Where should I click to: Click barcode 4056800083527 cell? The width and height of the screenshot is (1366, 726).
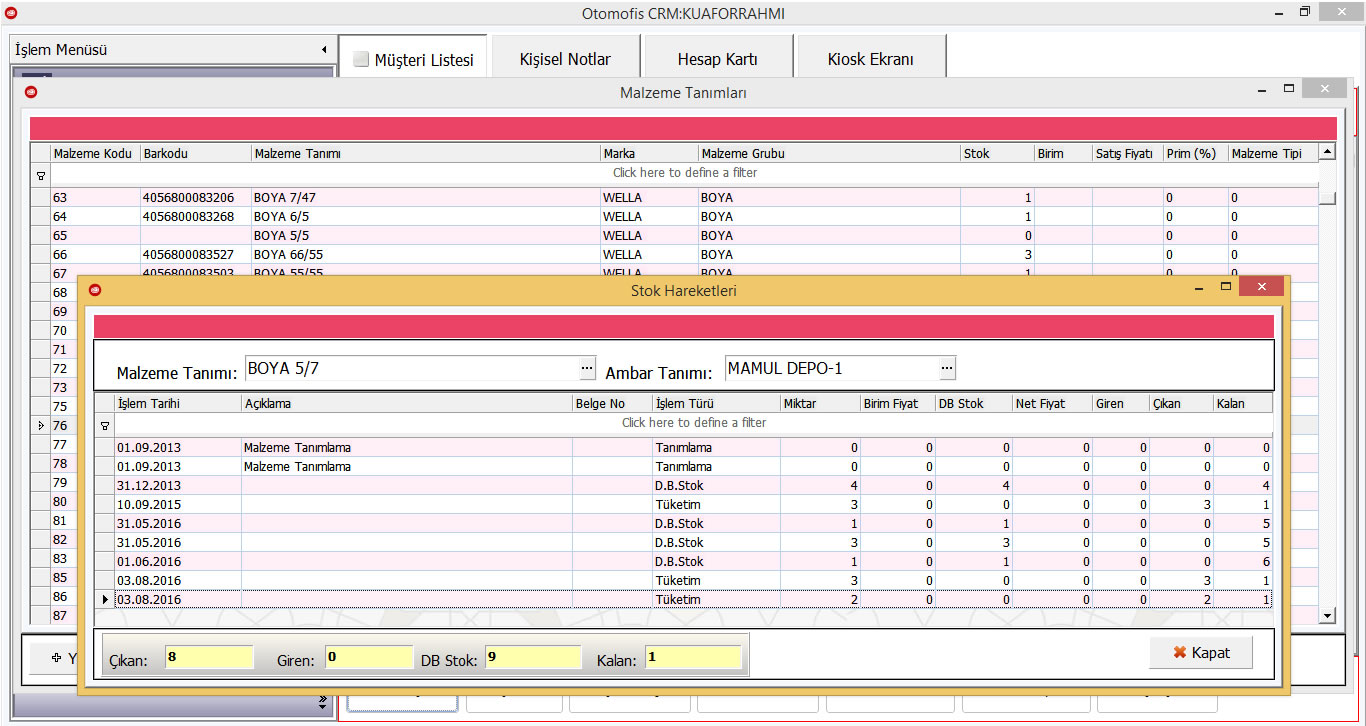point(196,255)
